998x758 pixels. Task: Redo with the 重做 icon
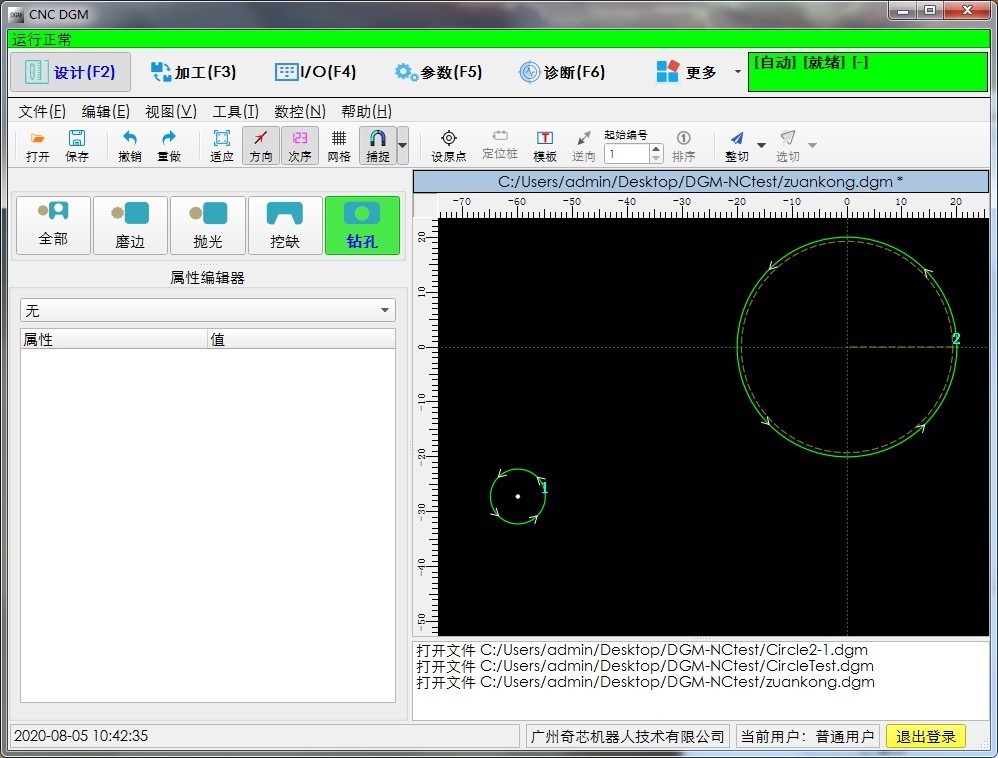[x=169, y=146]
